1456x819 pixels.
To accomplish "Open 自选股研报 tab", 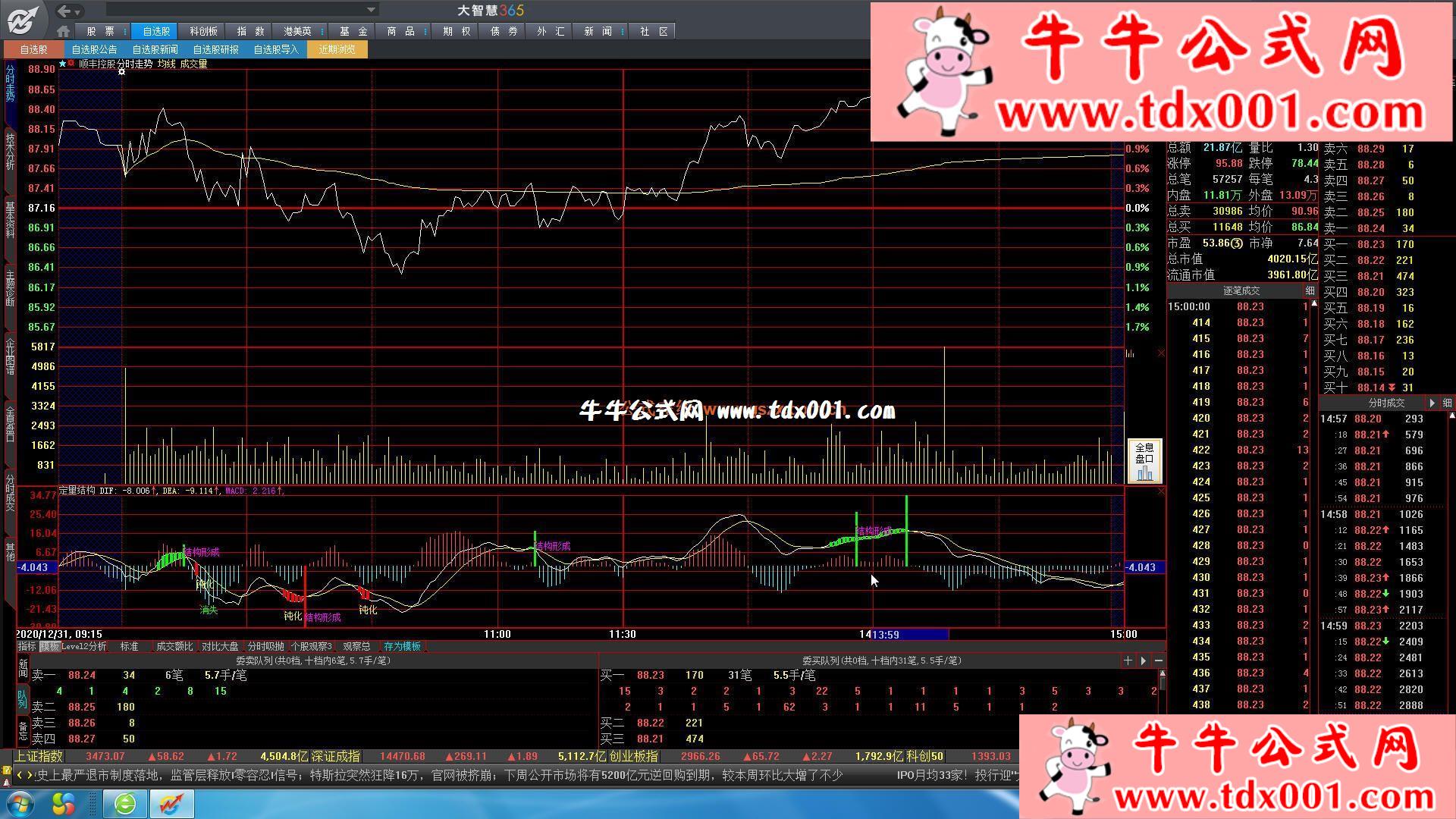I will (215, 49).
